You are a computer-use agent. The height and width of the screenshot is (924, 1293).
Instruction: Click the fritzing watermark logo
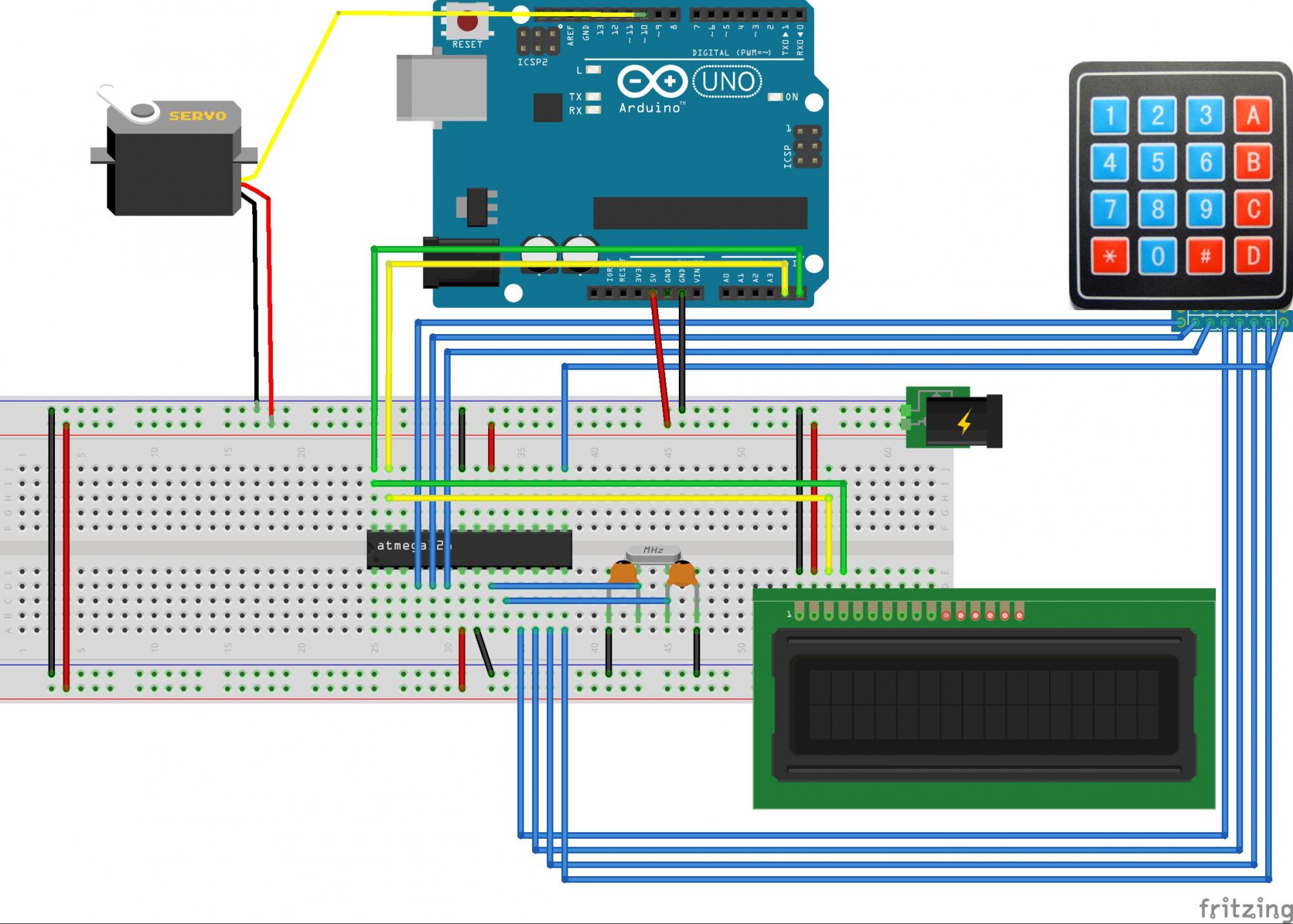pos(1245,908)
